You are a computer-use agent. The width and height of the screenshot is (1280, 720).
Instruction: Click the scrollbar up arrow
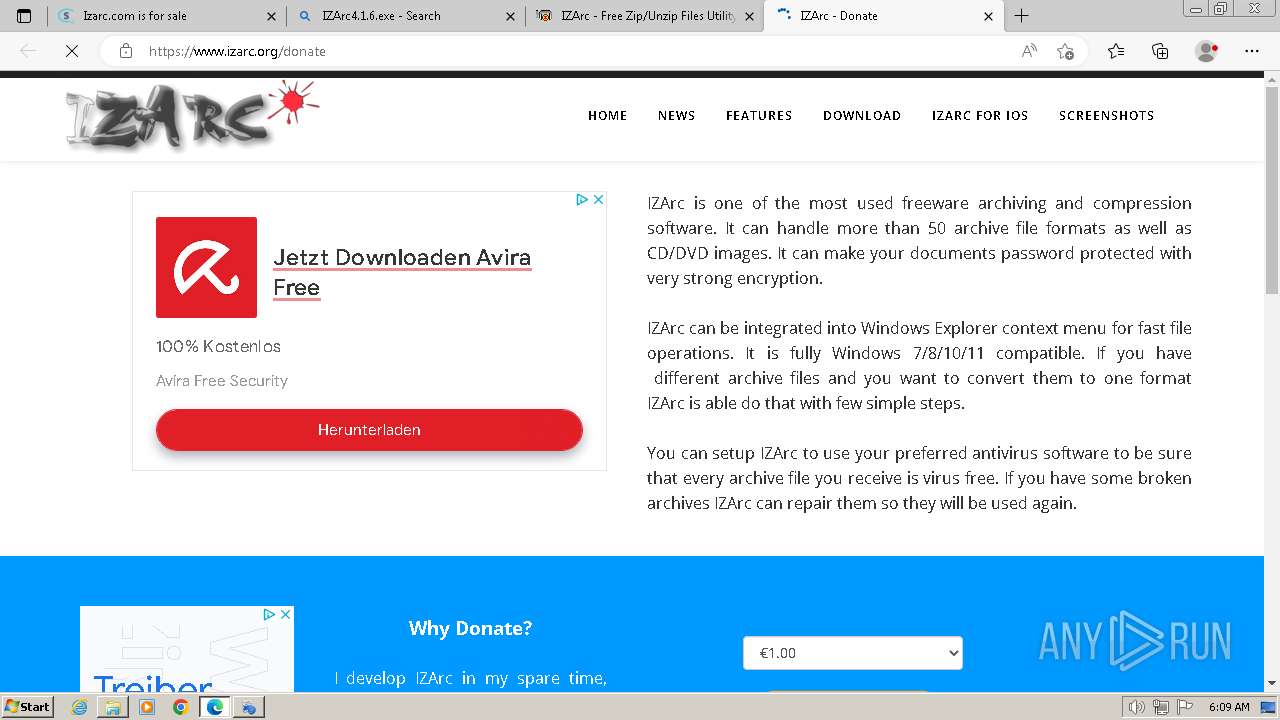1272,79
